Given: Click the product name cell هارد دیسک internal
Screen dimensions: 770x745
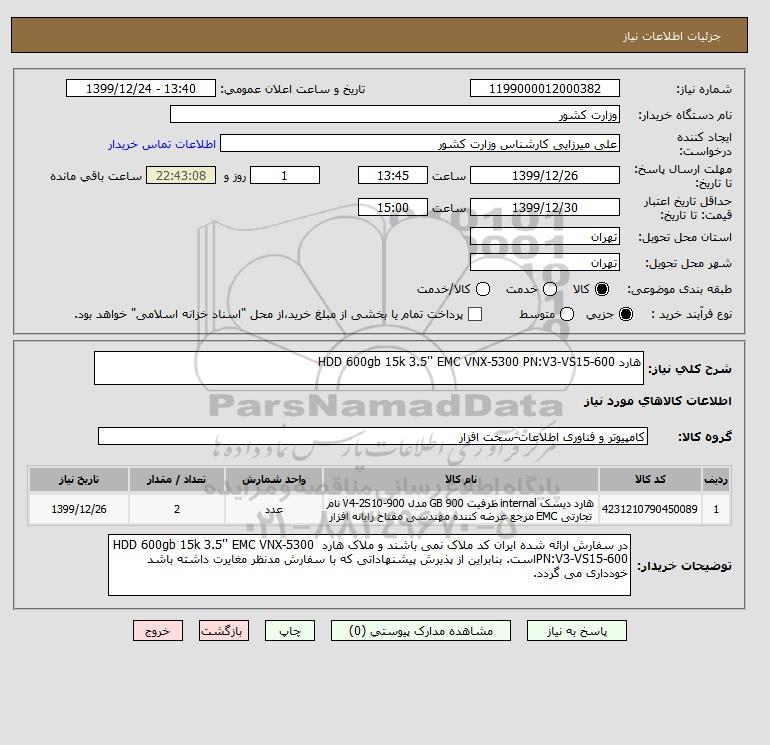Looking at the screenshot, I should (461, 509).
